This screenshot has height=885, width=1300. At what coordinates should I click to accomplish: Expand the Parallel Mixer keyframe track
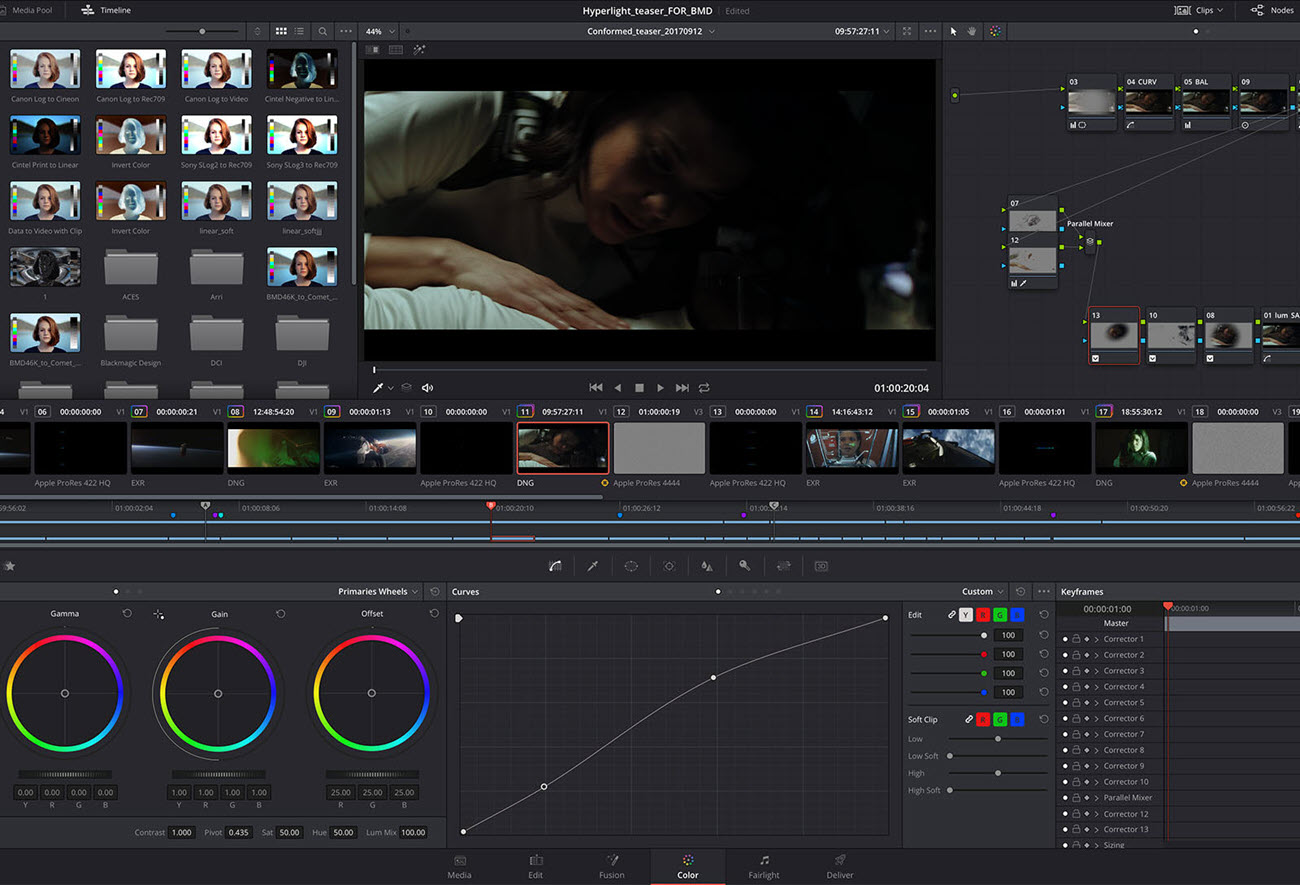[x=1096, y=798]
